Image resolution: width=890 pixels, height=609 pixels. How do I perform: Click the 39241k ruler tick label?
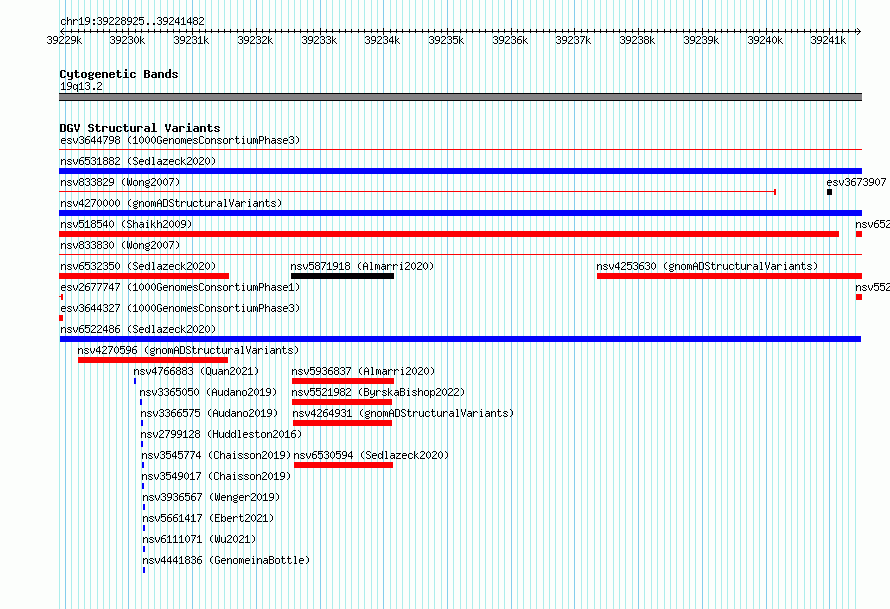(x=828, y=41)
